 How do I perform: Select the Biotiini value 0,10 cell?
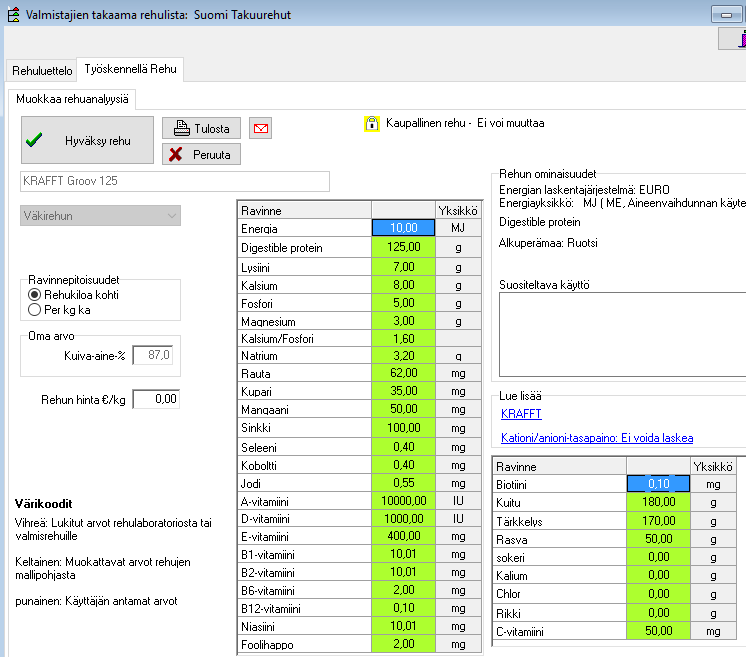coord(658,484)
